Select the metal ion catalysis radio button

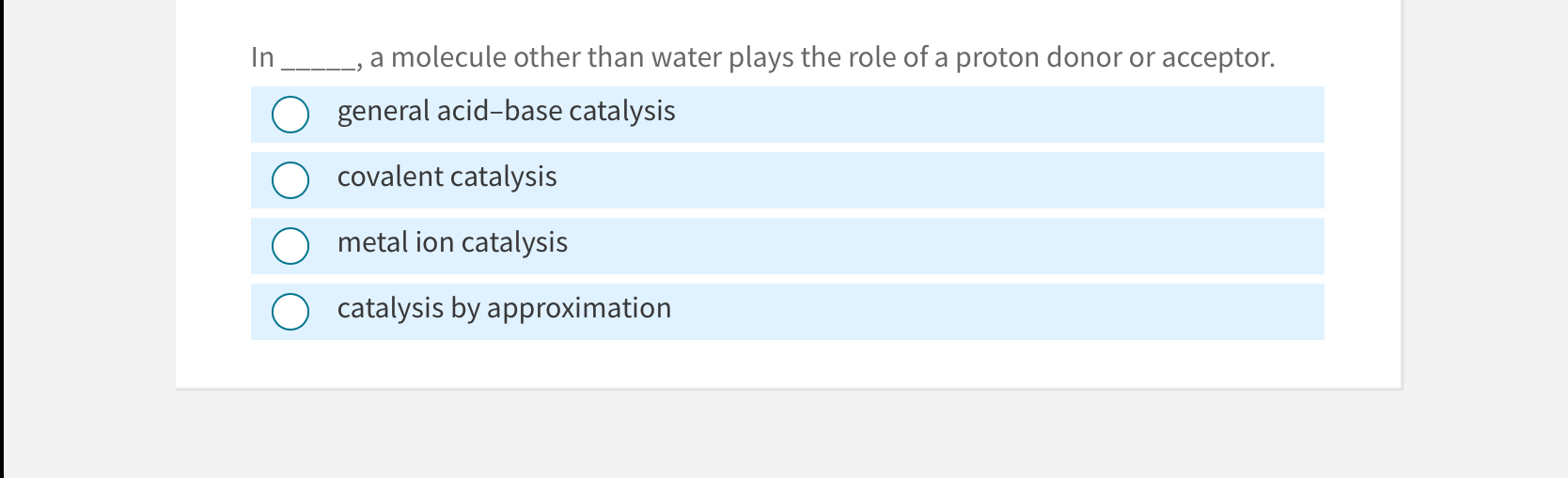(x=290, y=246)
